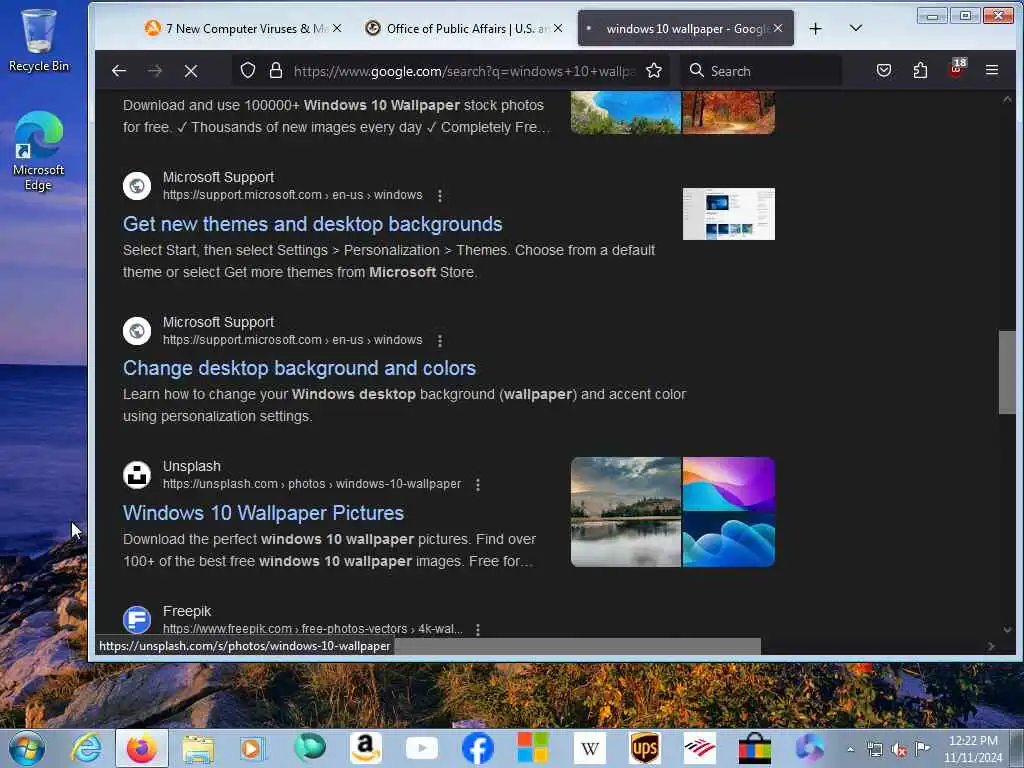Screen dimensions: 1024x768
Task: Close the windows 10 wallpaper tab
Action: tap(778, 28)
